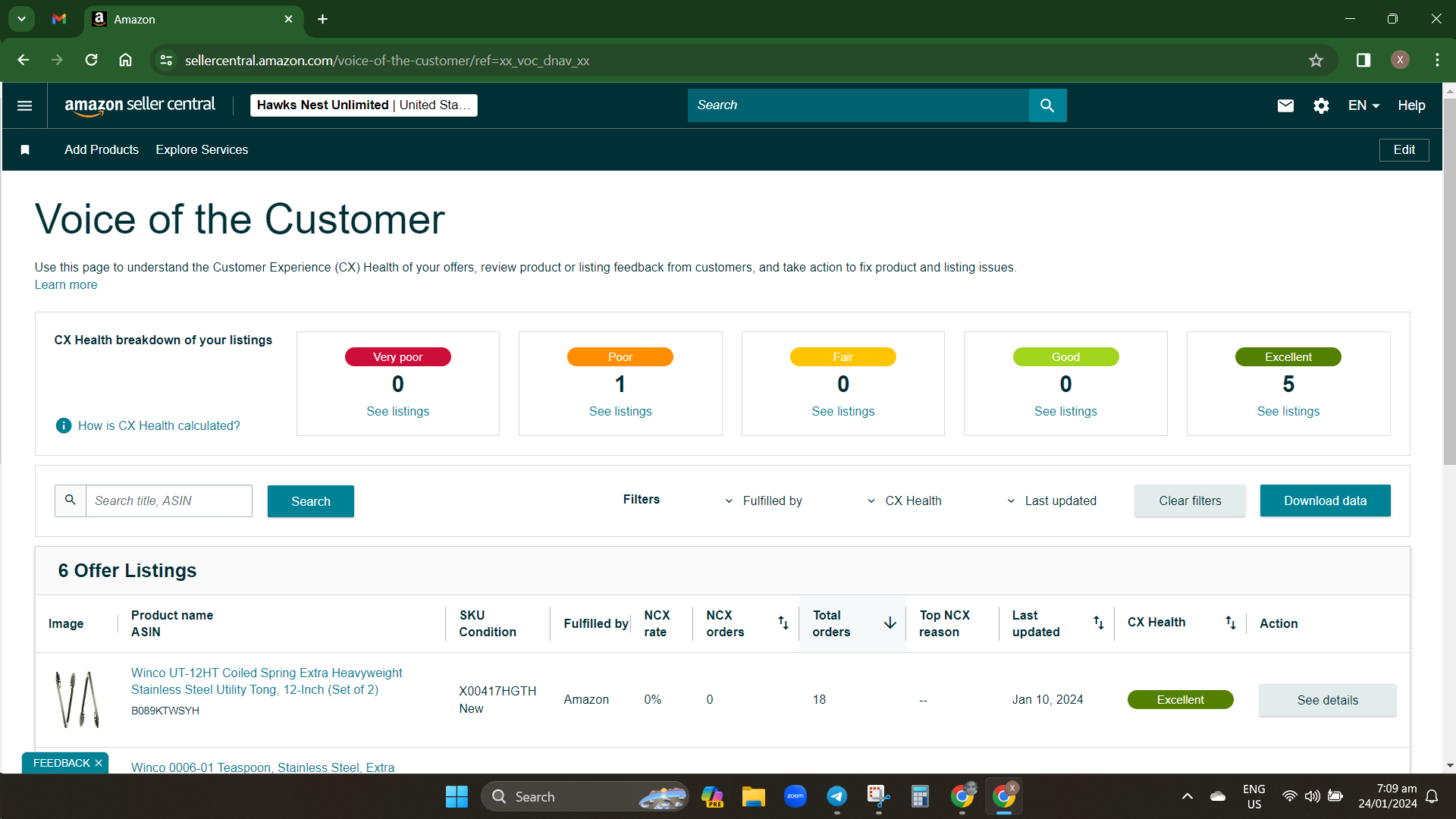Screen dimensions: 1456x819
Task: View site information icon in address bar
Action: tap(166, 60)
